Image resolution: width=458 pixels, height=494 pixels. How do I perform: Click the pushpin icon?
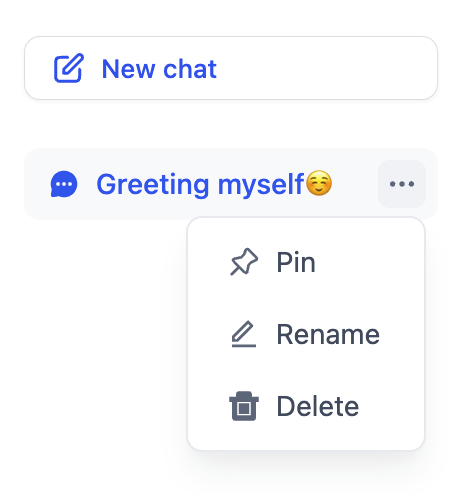pyautogui.click(x=244, y=262)
